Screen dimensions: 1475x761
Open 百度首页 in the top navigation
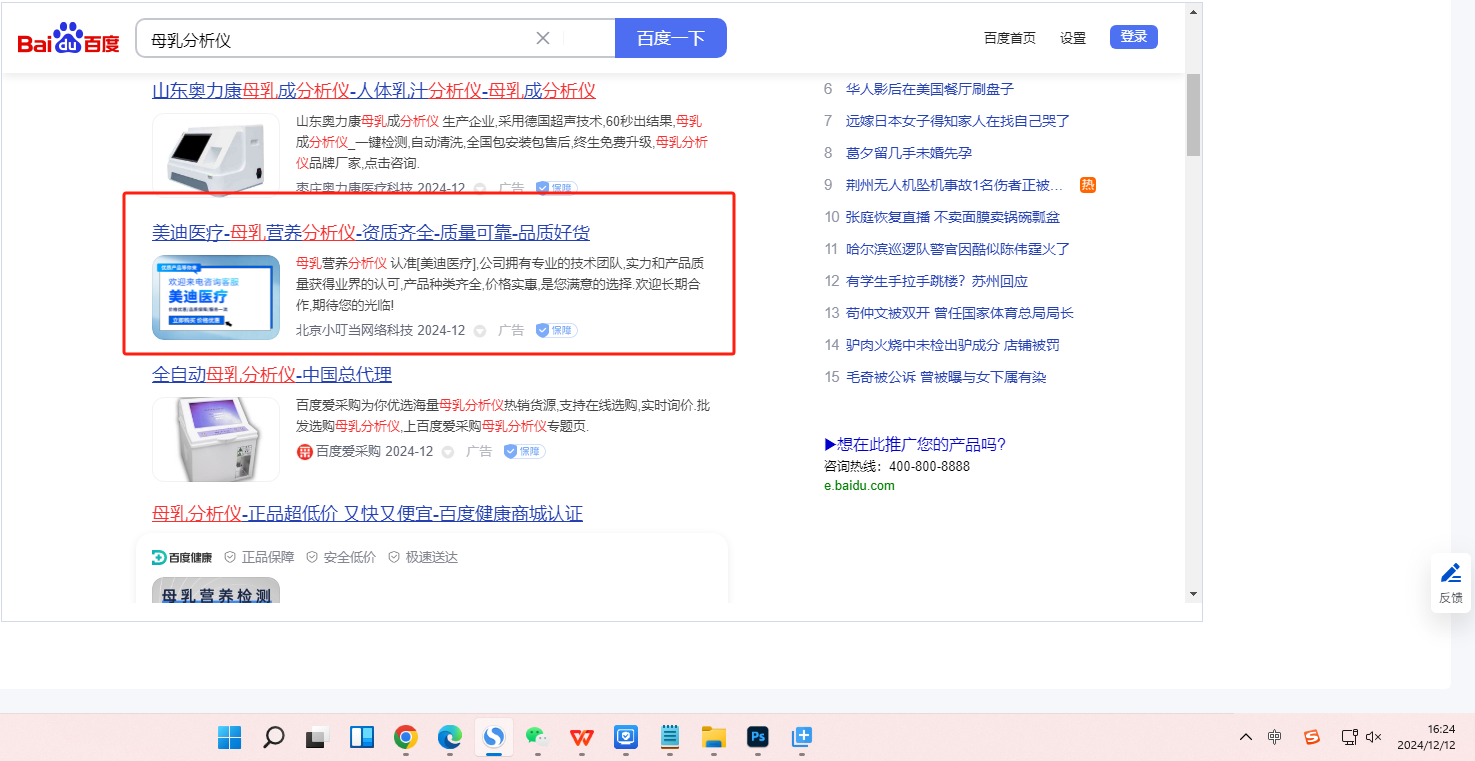[1009, 38]
